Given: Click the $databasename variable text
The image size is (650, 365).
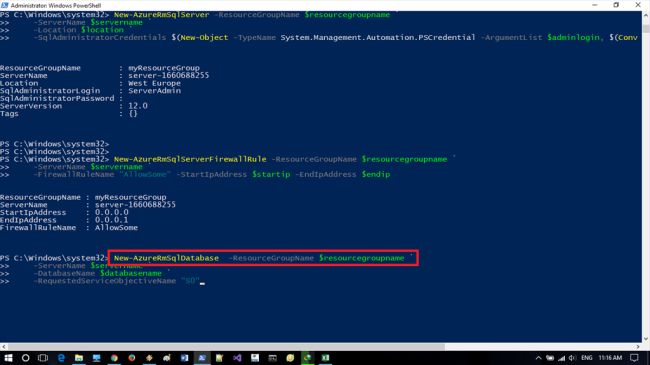Looking at the screenshot, I should coord(131,273).
